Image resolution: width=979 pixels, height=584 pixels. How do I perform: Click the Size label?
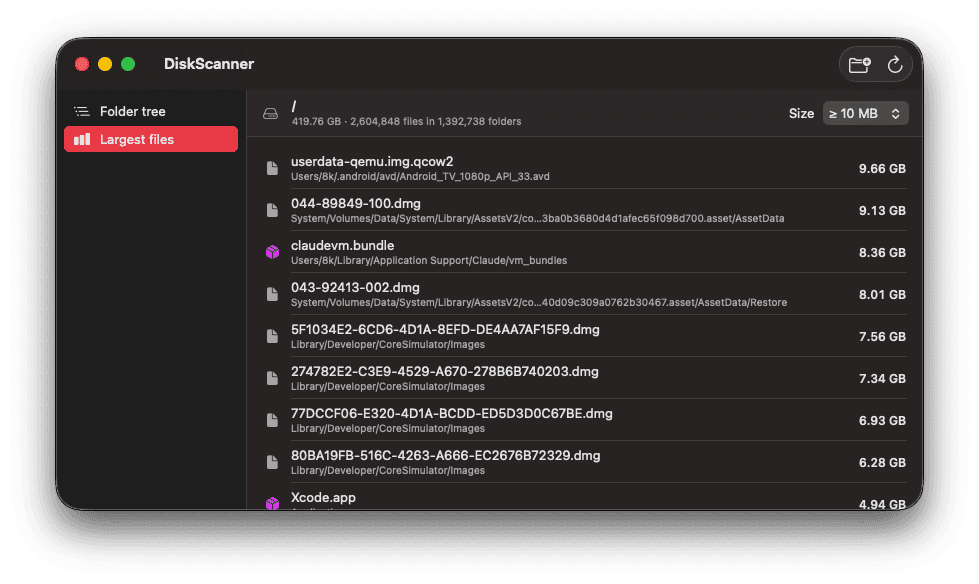(x=801, y=114)
